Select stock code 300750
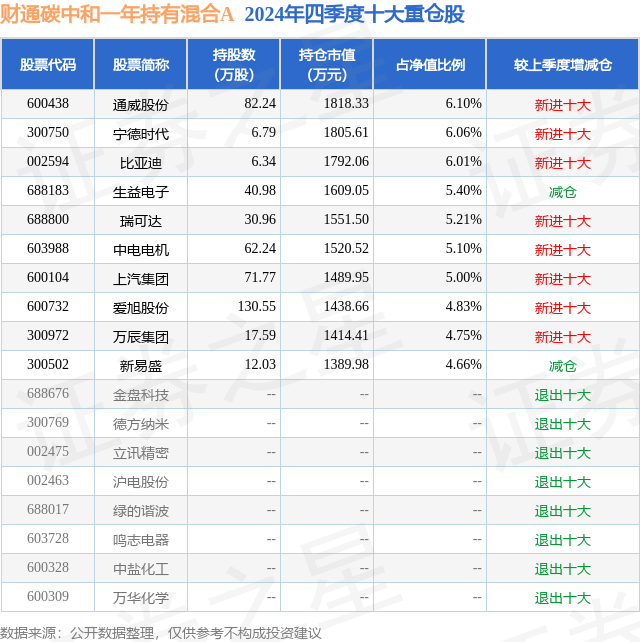The image size is (640, 642). 48,133
